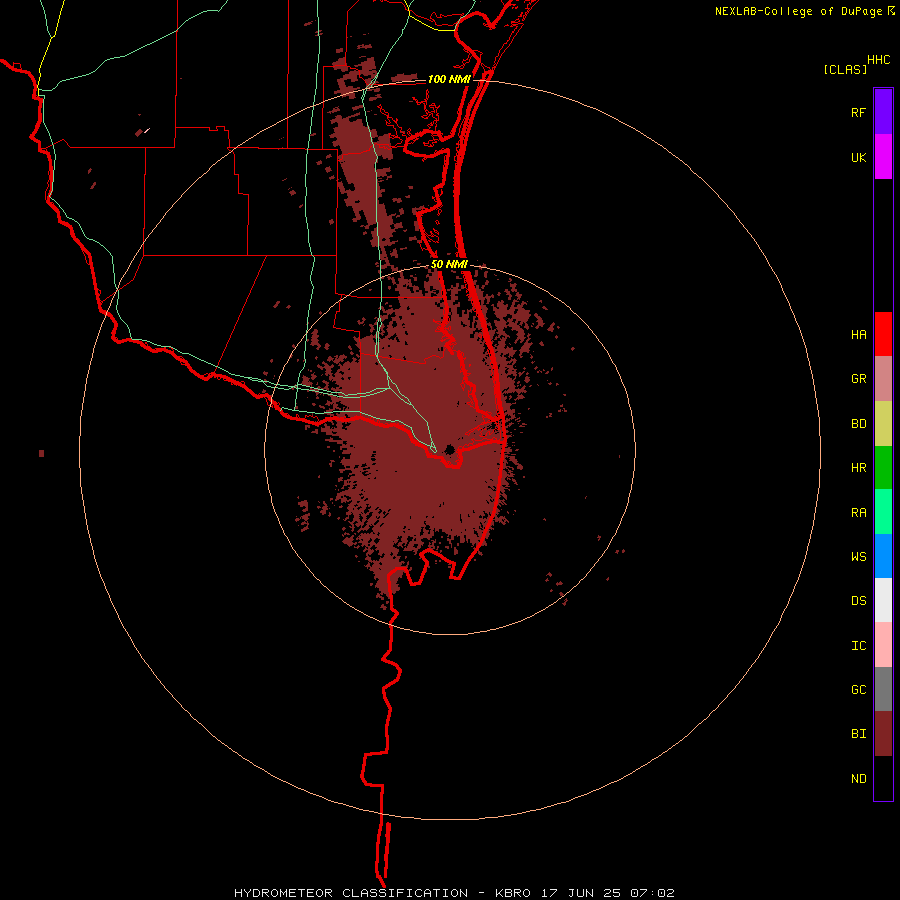The image size is (900, 900).
Task: Click the "GR" legend label
Action: [859, 379]
